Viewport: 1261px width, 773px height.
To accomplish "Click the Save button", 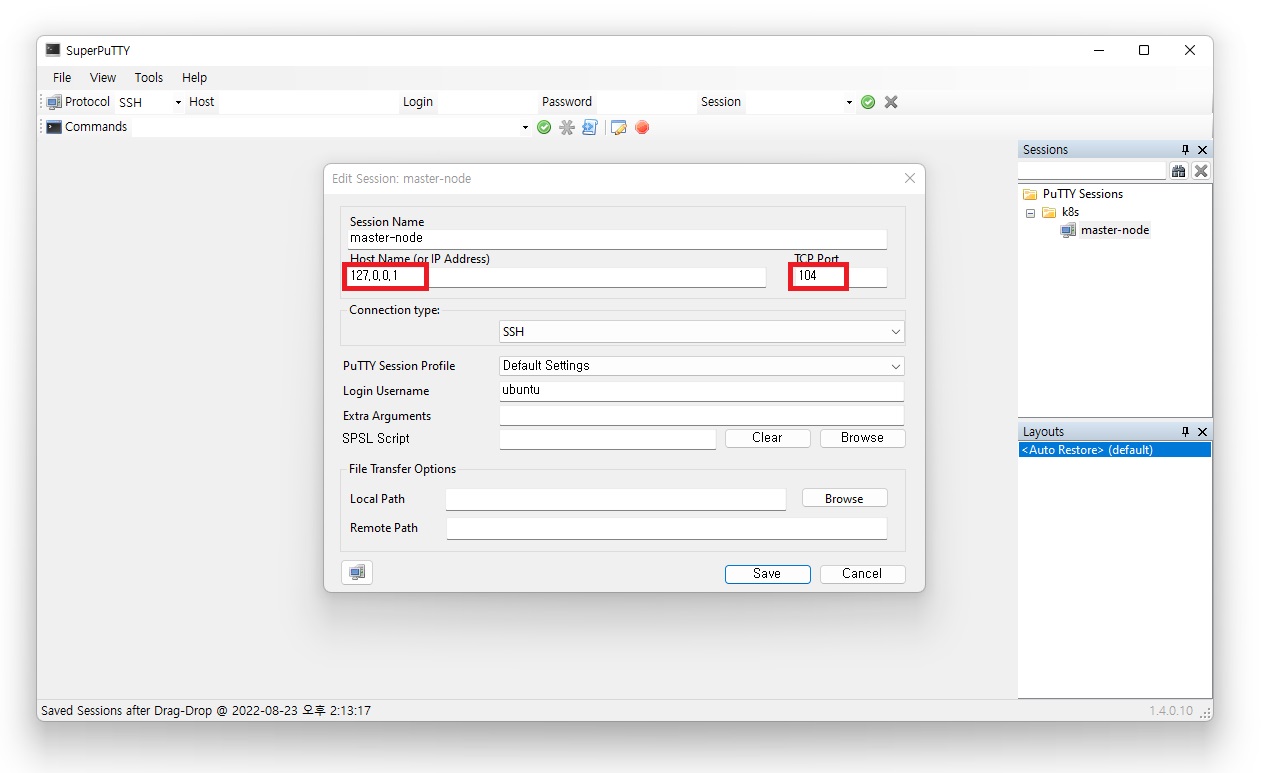I will [767, 574].
